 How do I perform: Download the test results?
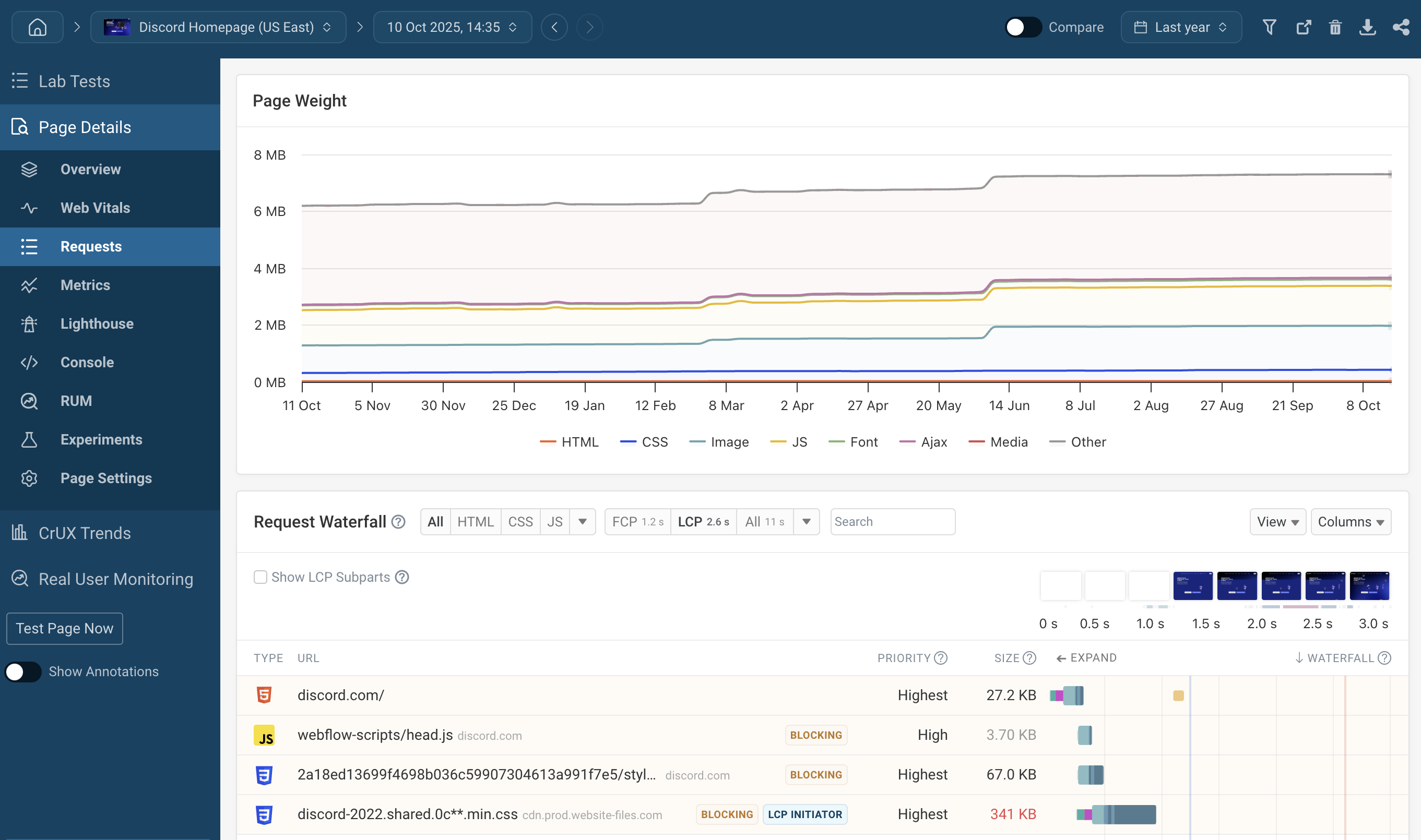(1368, 27)
